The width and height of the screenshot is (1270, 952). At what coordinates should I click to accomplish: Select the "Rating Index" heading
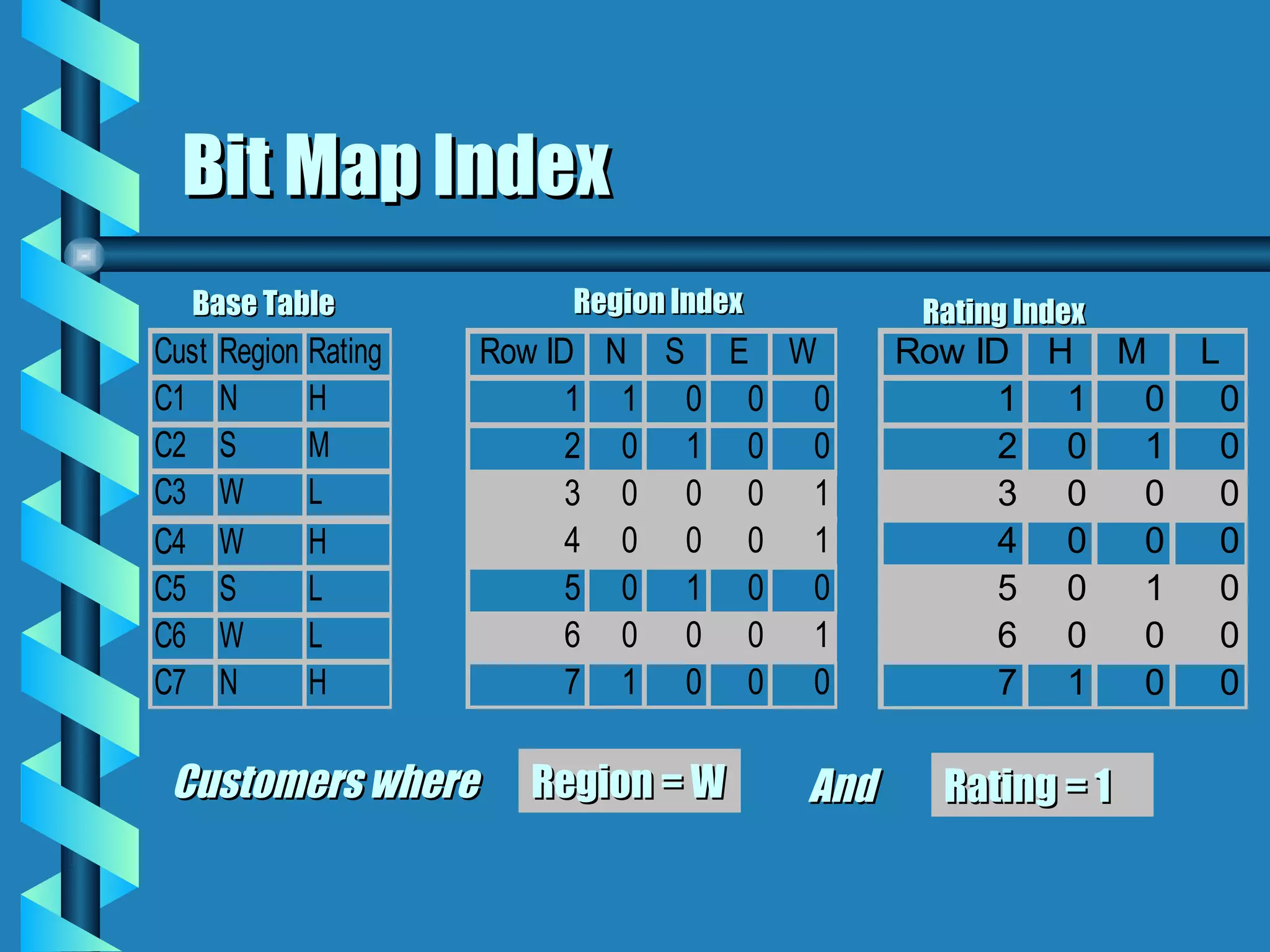click(x=1004, y=311)
